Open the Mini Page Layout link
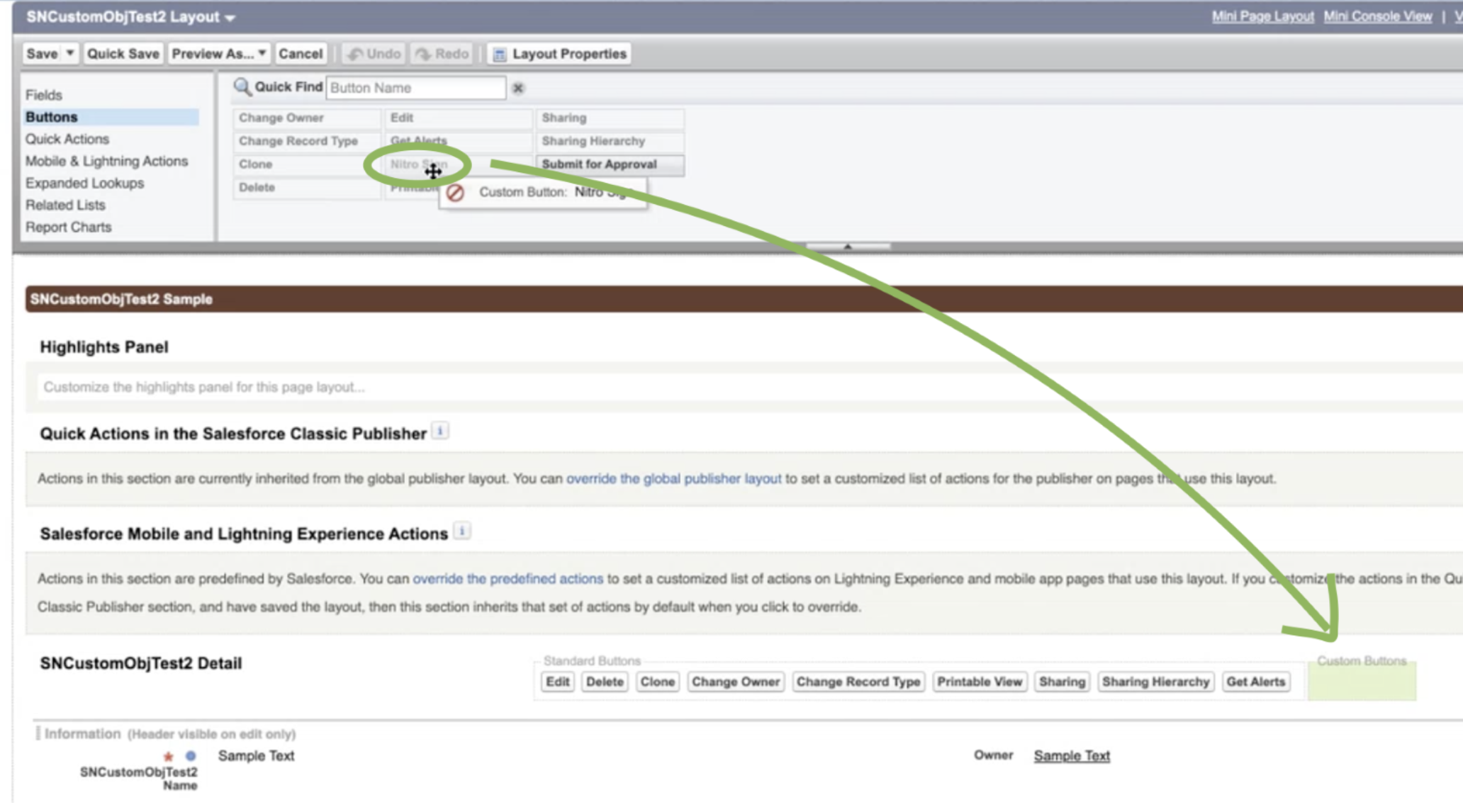The image size is (1463, 812). [x=1262, y=16]
